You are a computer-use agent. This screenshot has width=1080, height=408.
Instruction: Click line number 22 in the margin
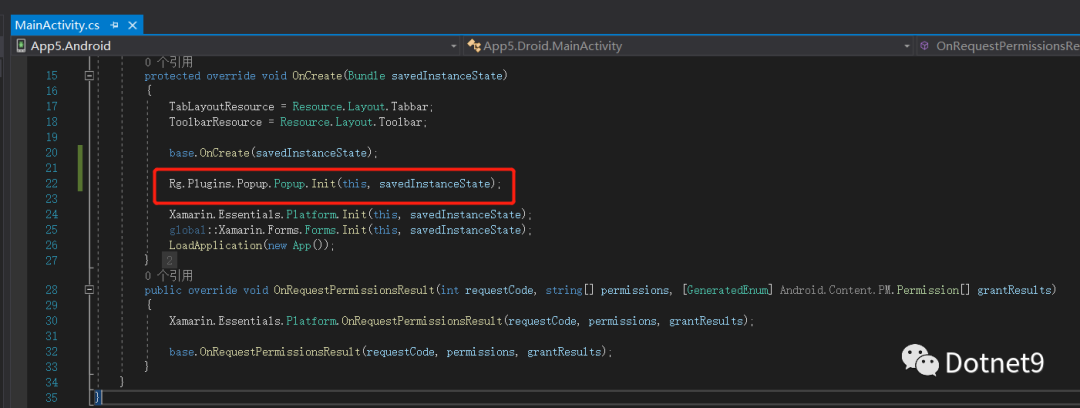click(x=52, y=183)
